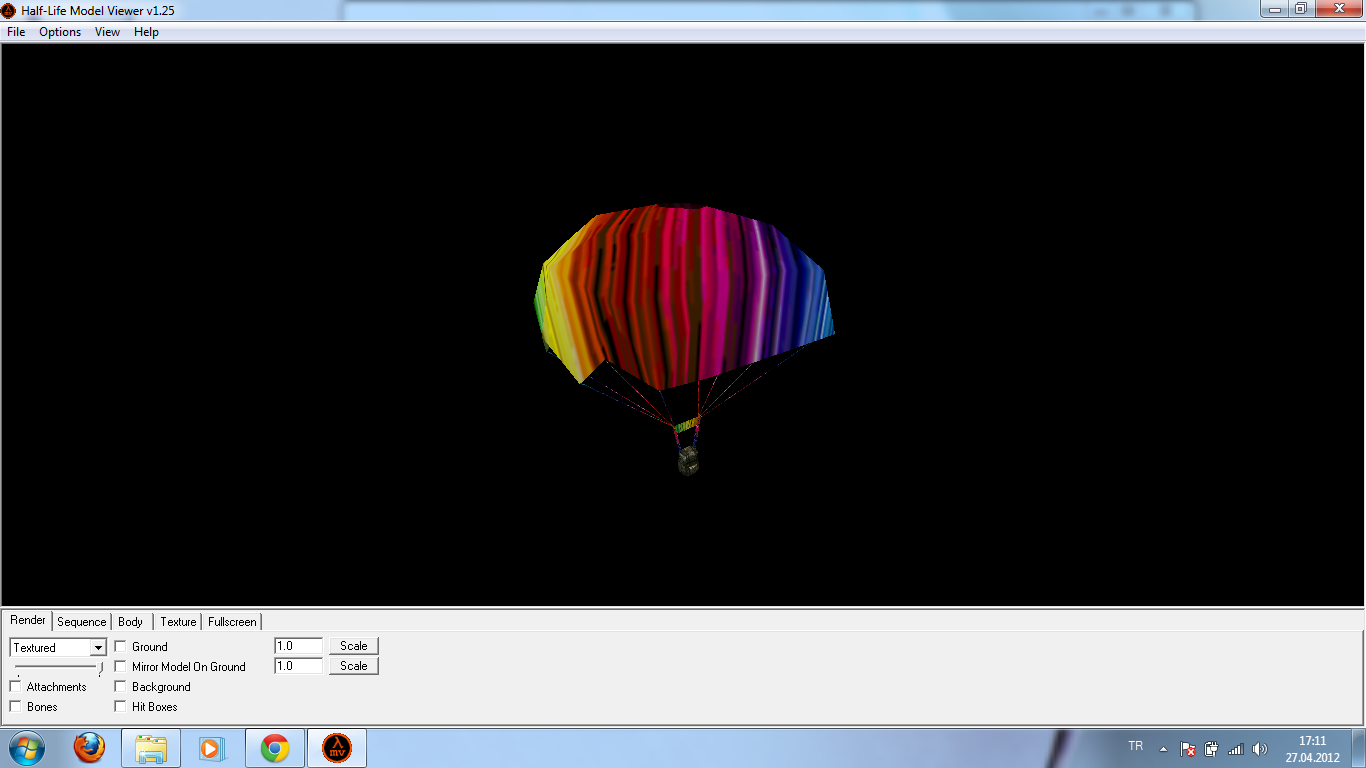Viewport: 1366px width, 768px height.
Task: Switch to the Sequence tab
Action: (x=81, y=622)
